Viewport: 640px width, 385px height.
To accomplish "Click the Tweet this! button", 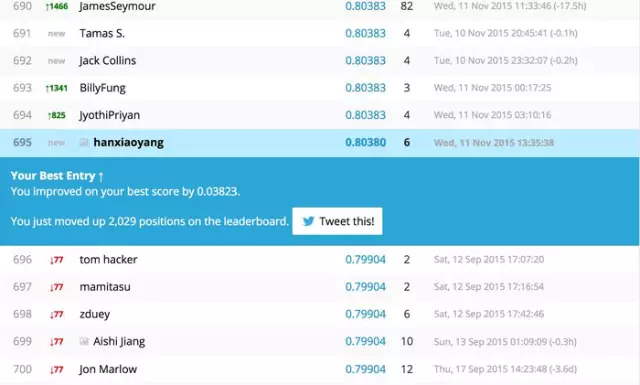I will tap(337, 221).
